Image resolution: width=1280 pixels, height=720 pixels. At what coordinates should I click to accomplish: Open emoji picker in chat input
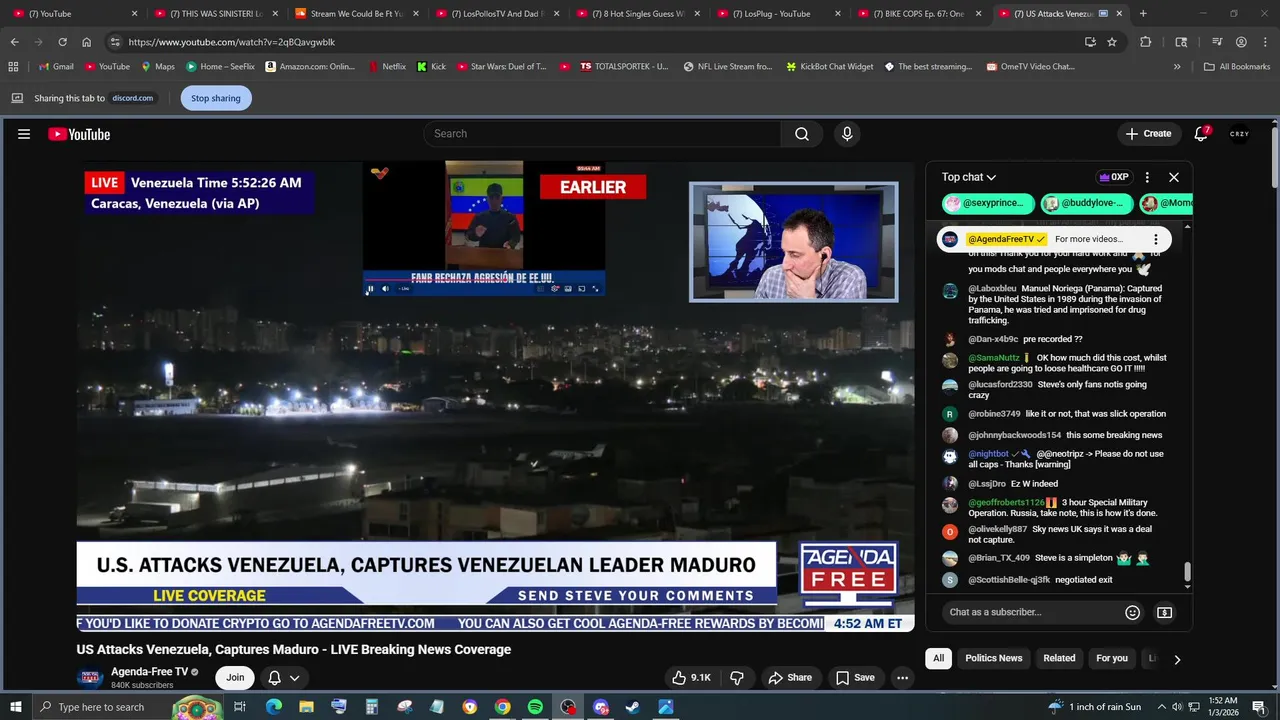[x=1132, y=612]
